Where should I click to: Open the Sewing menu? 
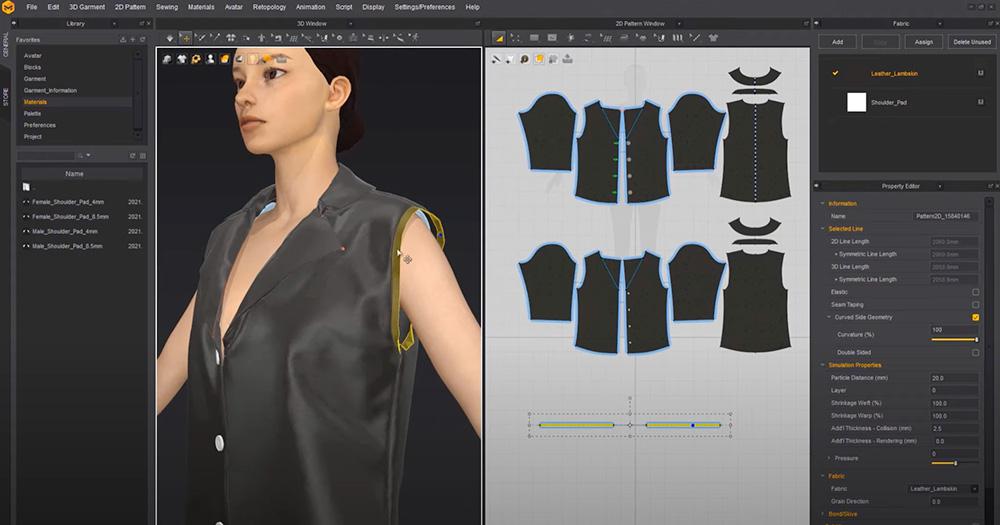coord(167,7)
